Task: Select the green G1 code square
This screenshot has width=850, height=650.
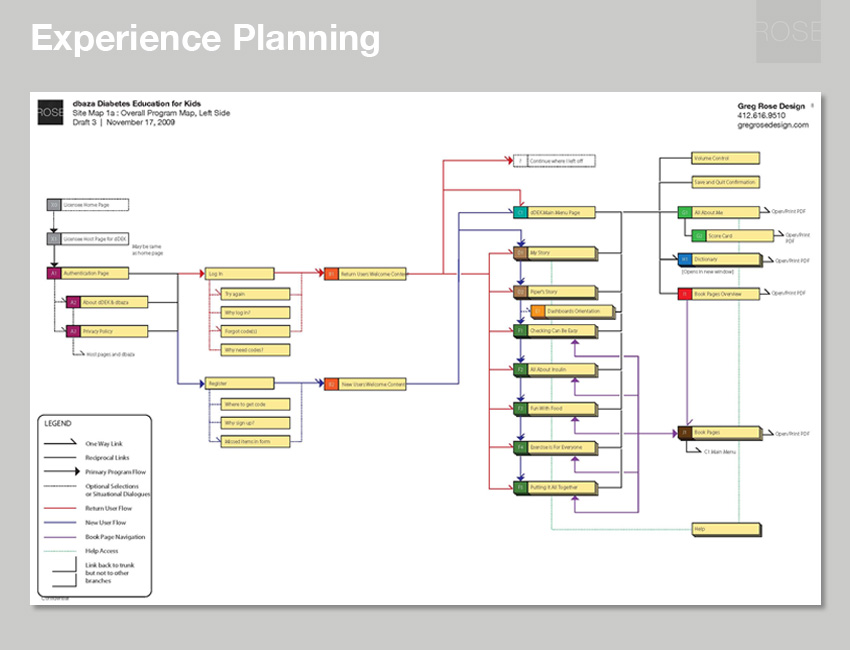Action: [x=685, y=213]
